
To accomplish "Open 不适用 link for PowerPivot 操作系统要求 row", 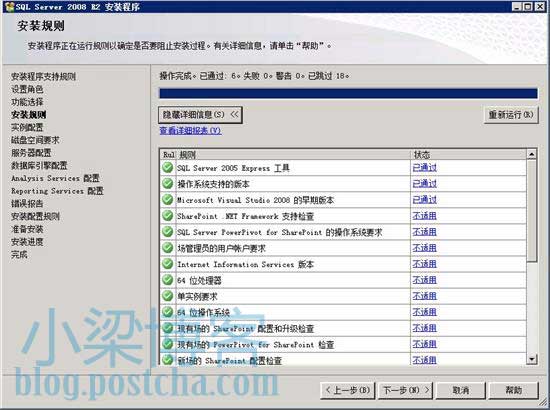I will click(424, 232).
